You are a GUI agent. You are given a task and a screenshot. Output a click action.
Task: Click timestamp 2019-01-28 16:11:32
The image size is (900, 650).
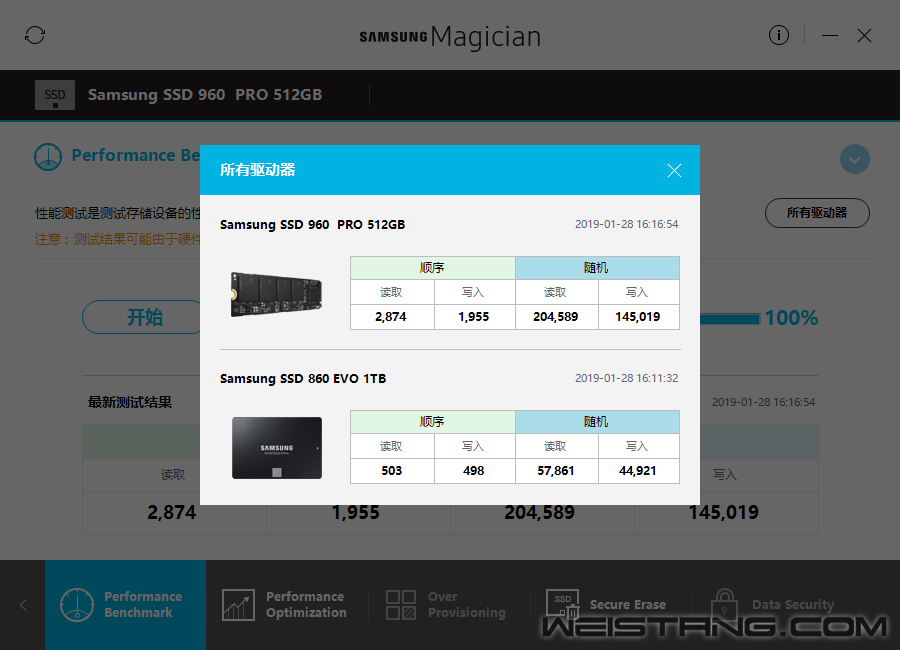[627, 378]
